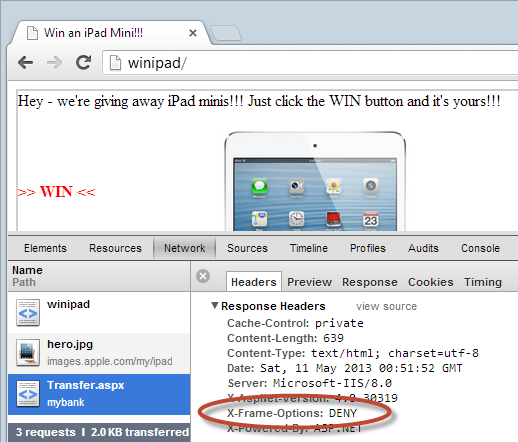Click the Transfer.aspx document icon
Viewport: 518px width, 442px height.
point(28,394)
